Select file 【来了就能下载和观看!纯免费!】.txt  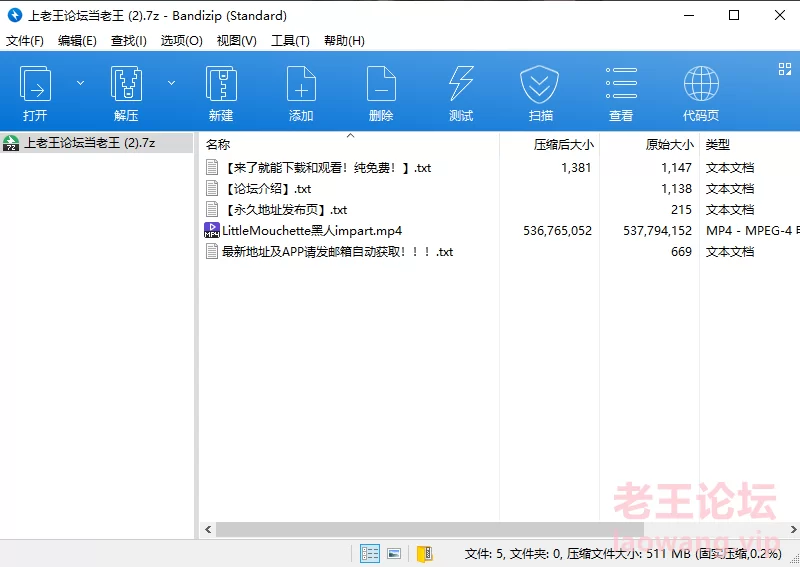click(x=327, y=168)
